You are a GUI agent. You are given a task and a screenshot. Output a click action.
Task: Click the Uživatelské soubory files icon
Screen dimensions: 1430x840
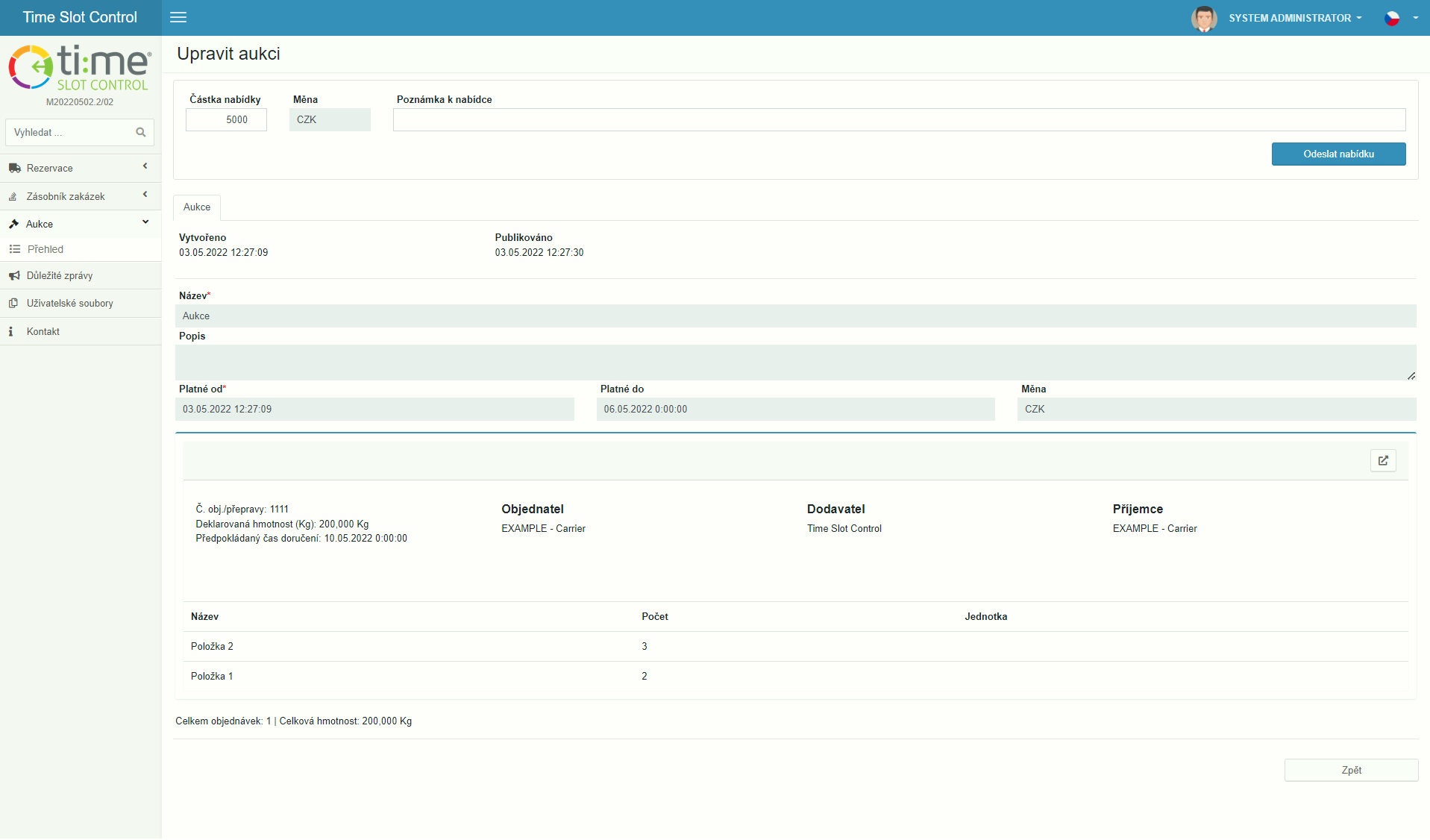click(x=13, y=303)
